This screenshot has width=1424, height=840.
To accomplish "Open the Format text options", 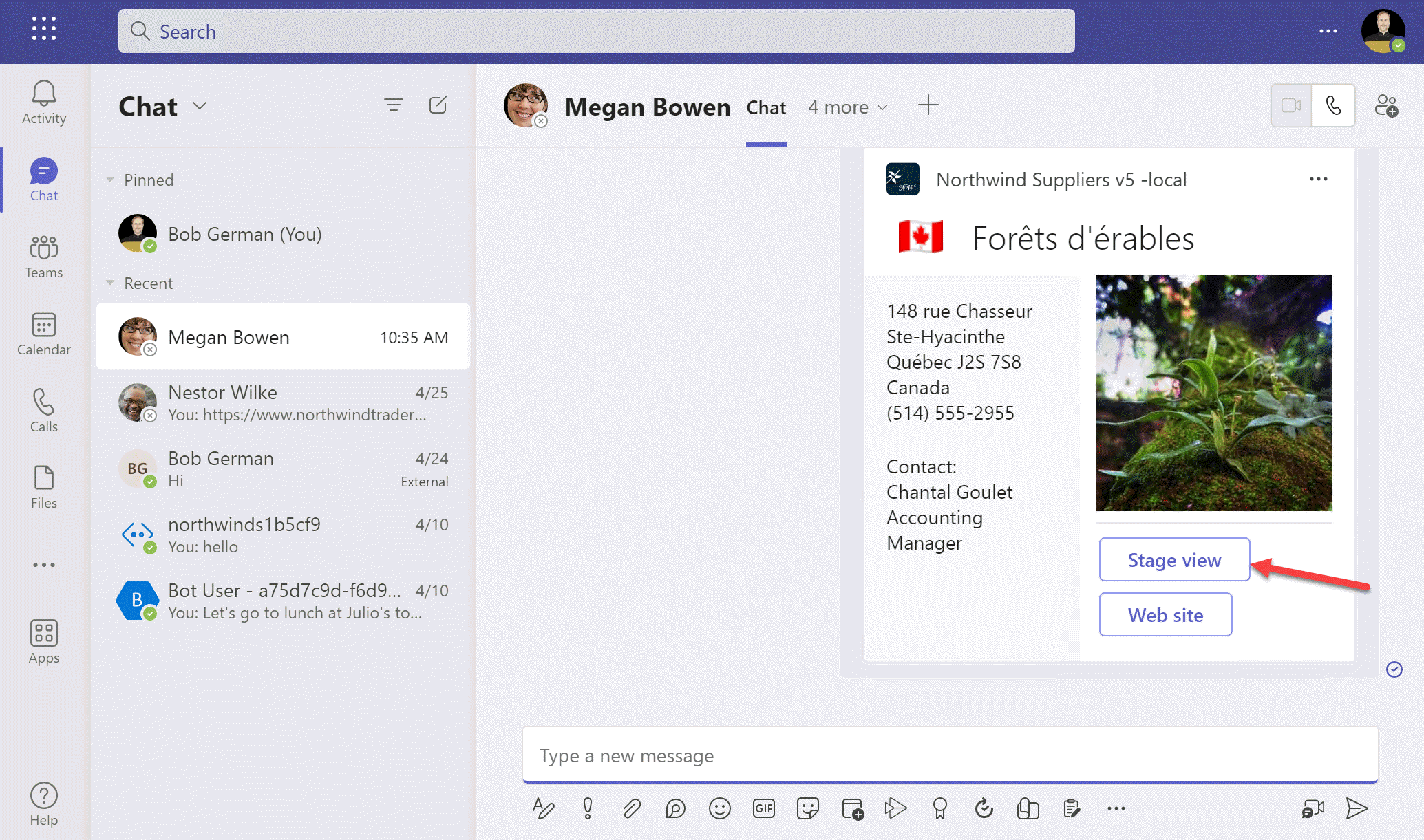I will tap(544, 808).
